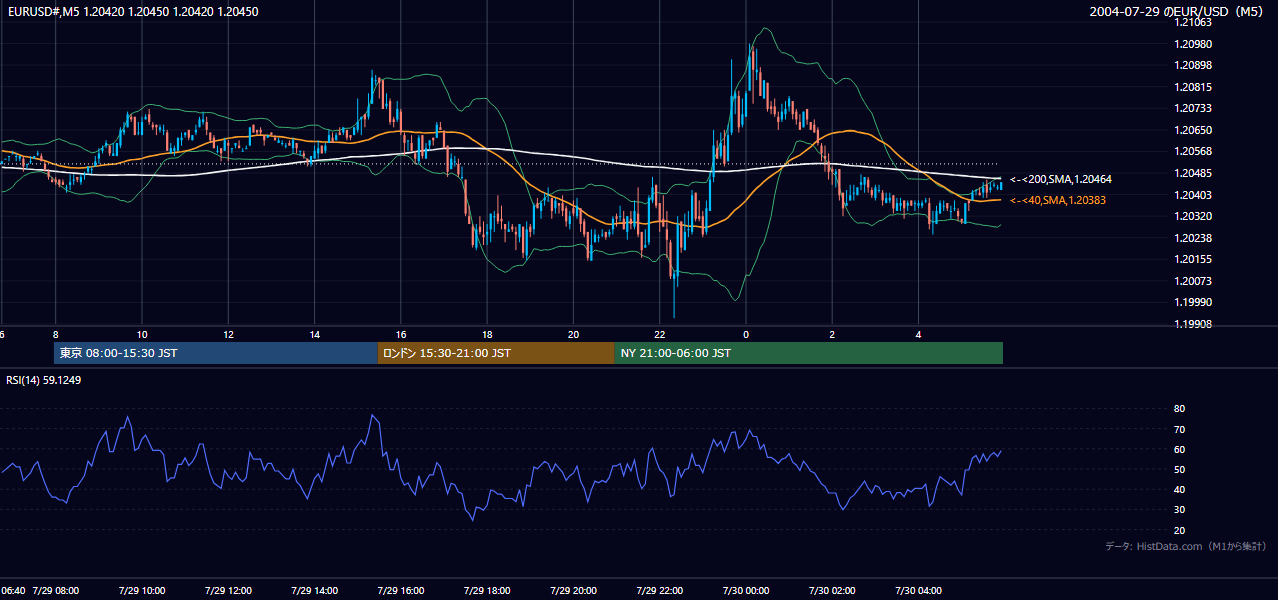1278x600 pixels.
Task: Click the 7/30 04:00 time axis label
Action: (x=918, y=590)
